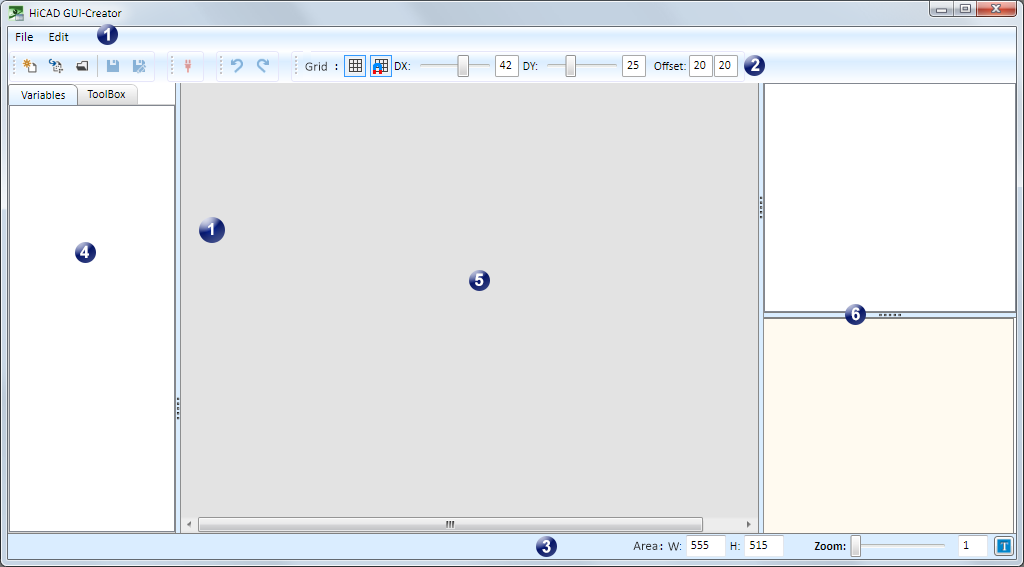Click the red plug icon in toolbar
This screenshot has height=567, width=1024.
(x=187, y=66)
